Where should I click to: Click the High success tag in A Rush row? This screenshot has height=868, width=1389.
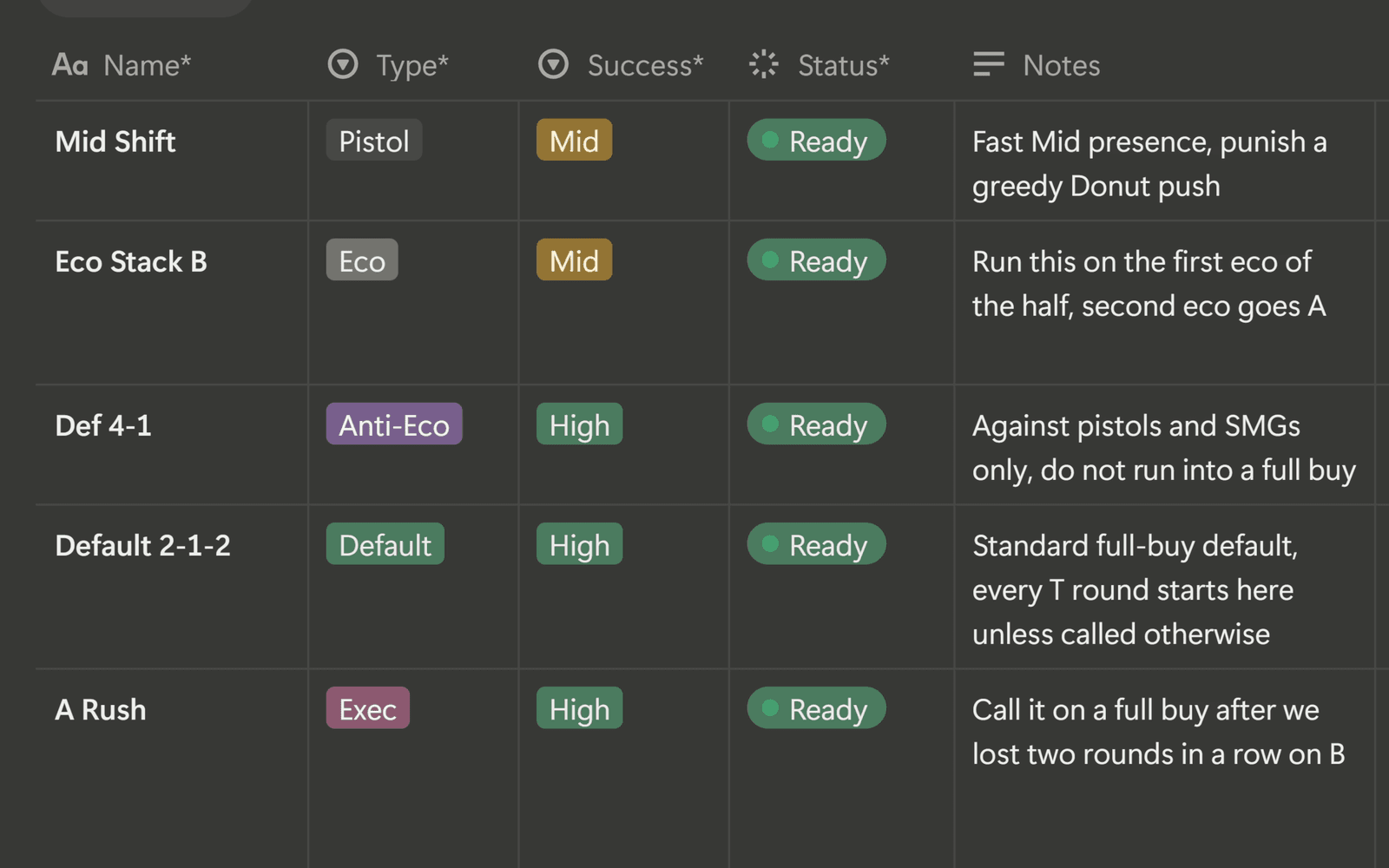(580, 708)
